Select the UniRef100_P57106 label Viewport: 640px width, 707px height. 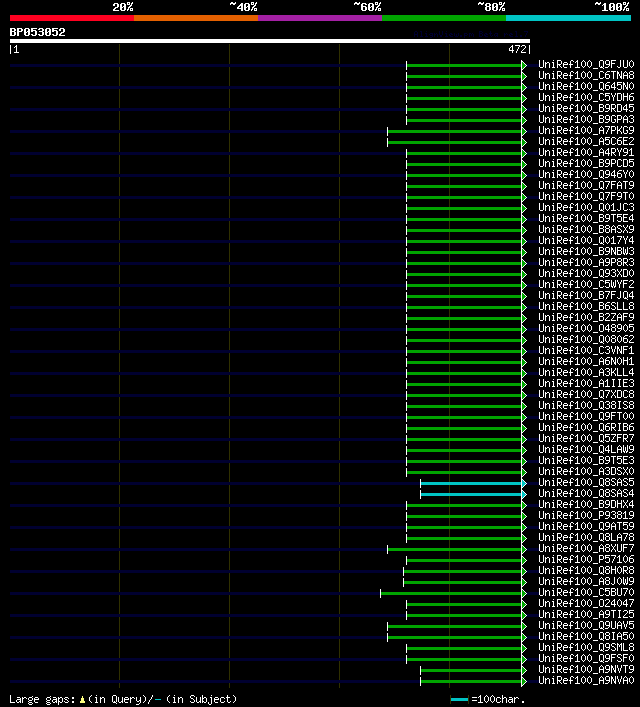[x=586, y=560]
